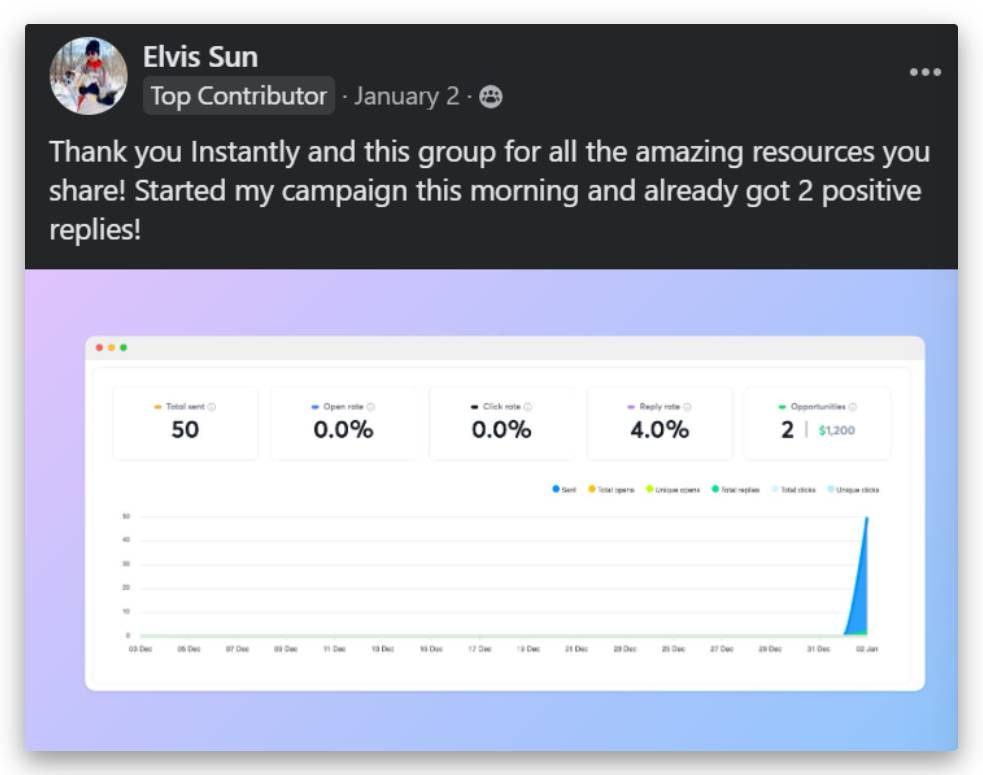Click the group audience icon beside the date
The height and width of the screenshot is (775, 983).
pos(491,96)
